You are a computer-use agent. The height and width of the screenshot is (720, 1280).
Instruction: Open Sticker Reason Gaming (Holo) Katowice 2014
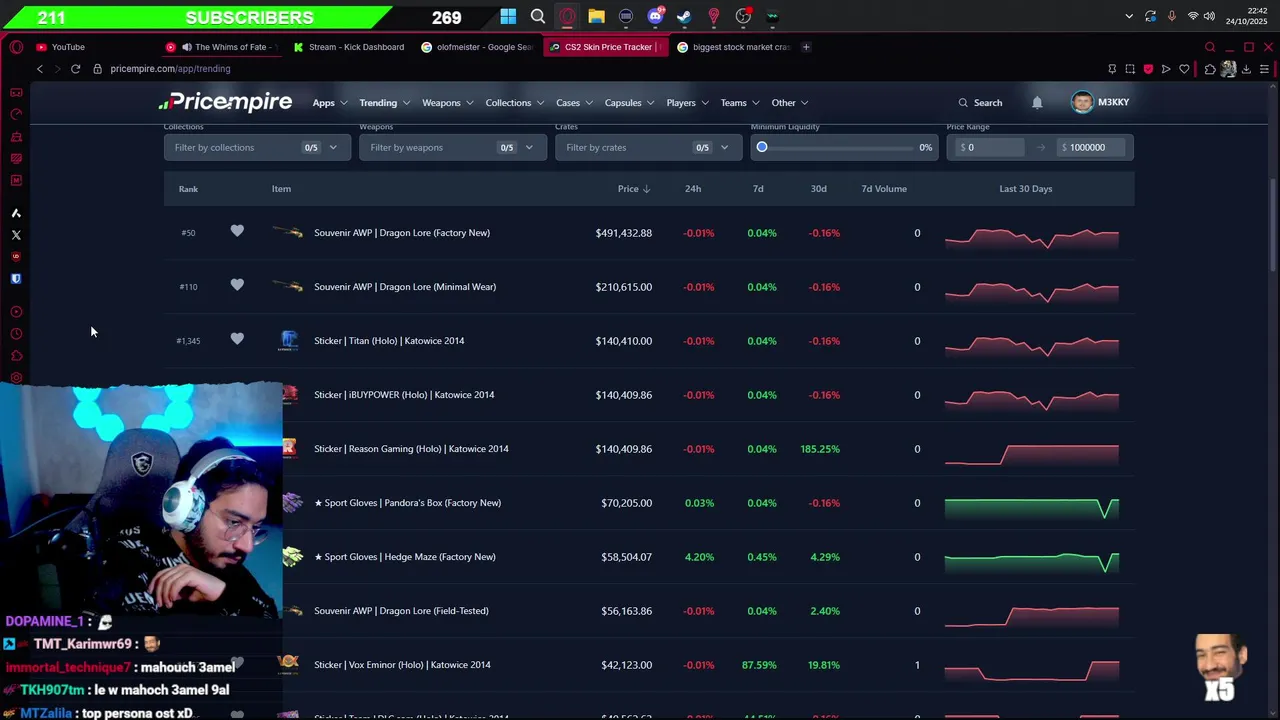click(x=411, y=449)
